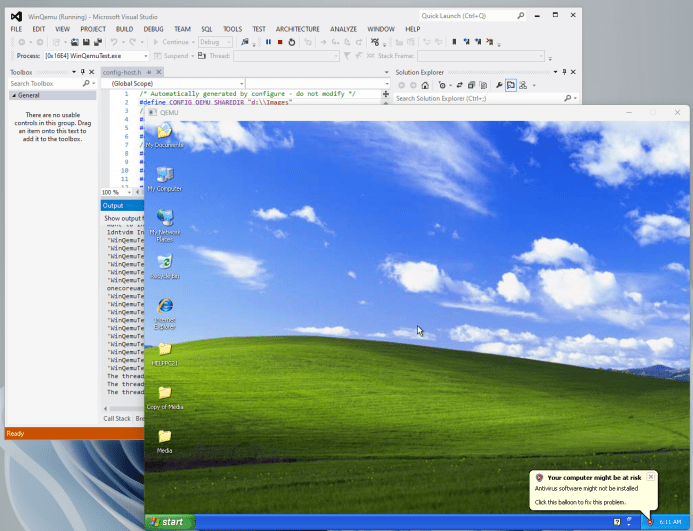Click in the Search Toolbox field
Image resolution: width=693 pixels, height=531 pixels.
(45, 83)
